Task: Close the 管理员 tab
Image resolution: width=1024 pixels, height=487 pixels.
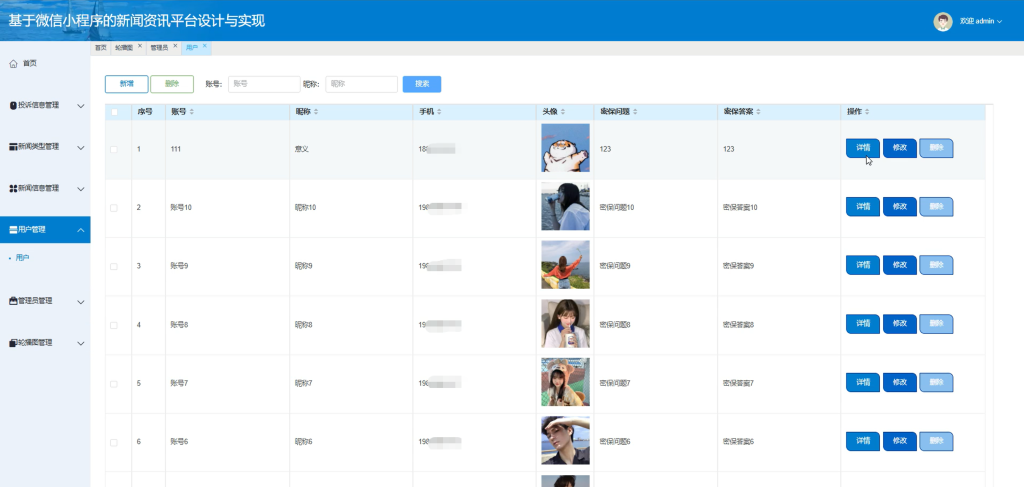Action: tap(175, 46)
